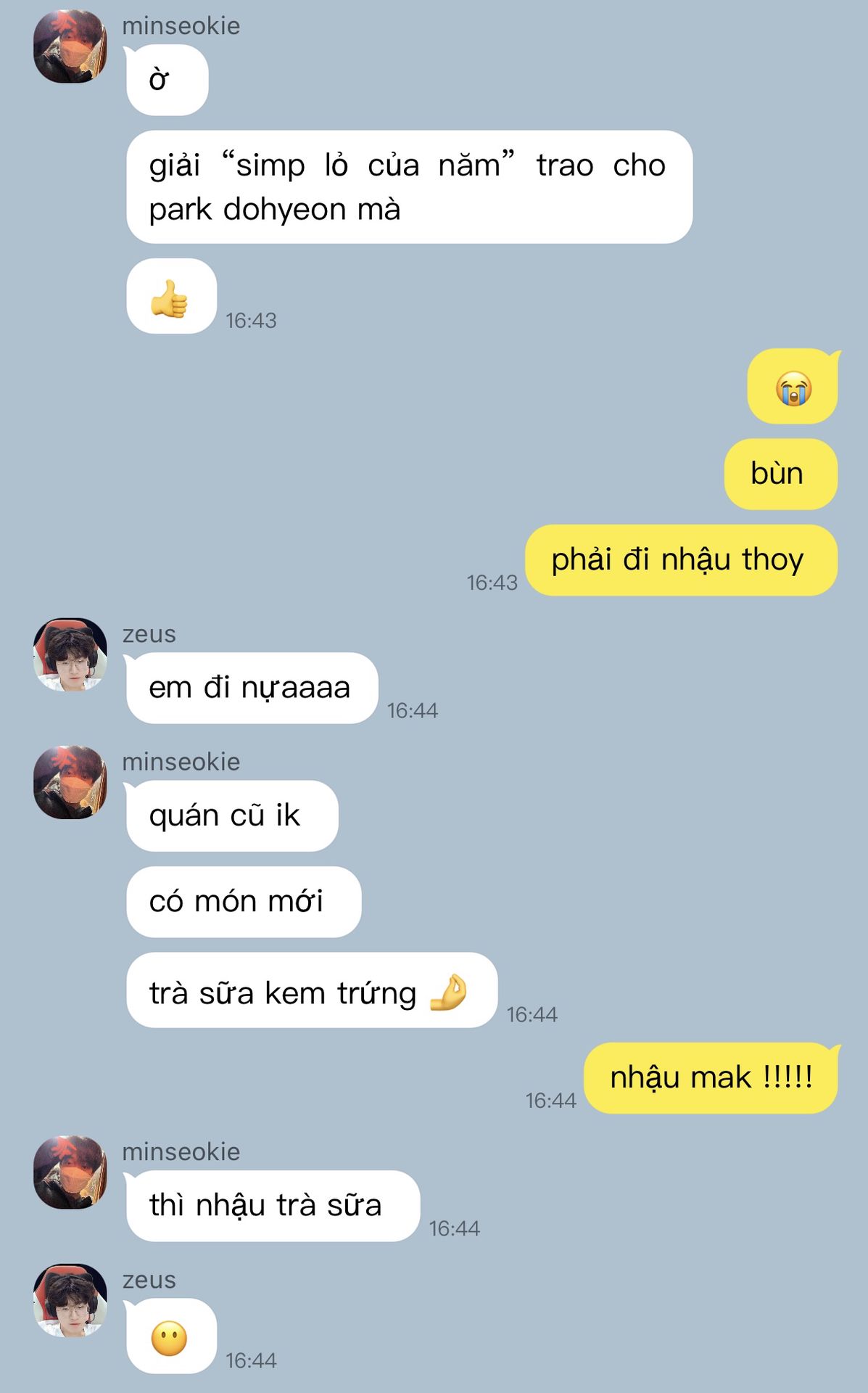Tap the "em đi nựaaaa" message
The height and width of the screenshot is (1393, 868).
coord(252,688)
